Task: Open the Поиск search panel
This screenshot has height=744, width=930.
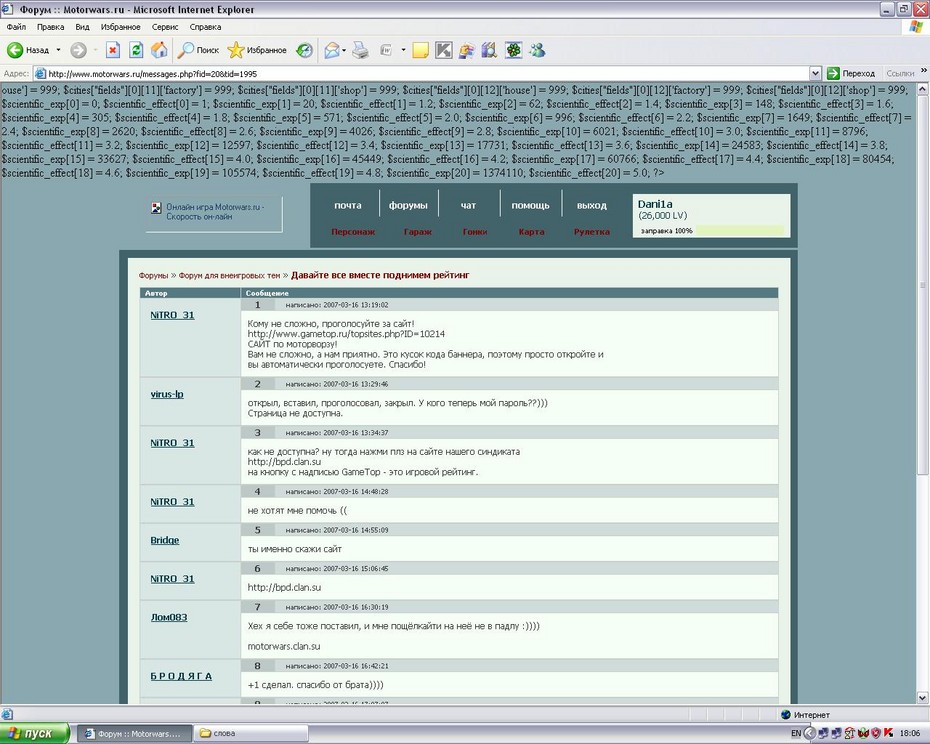Action: pyautogui.click(x=199, y=50)
